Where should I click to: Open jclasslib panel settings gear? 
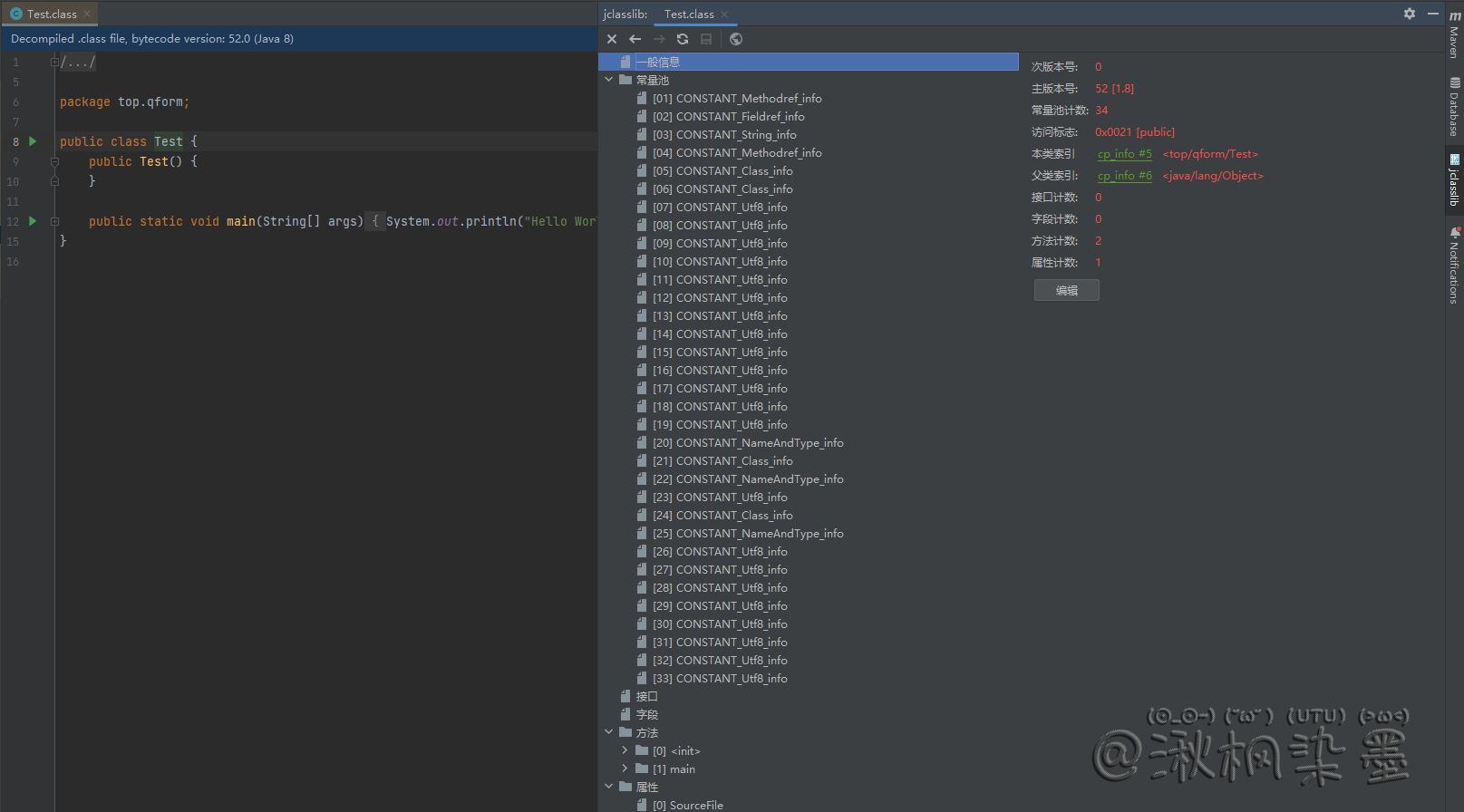tap(1410, 14)
